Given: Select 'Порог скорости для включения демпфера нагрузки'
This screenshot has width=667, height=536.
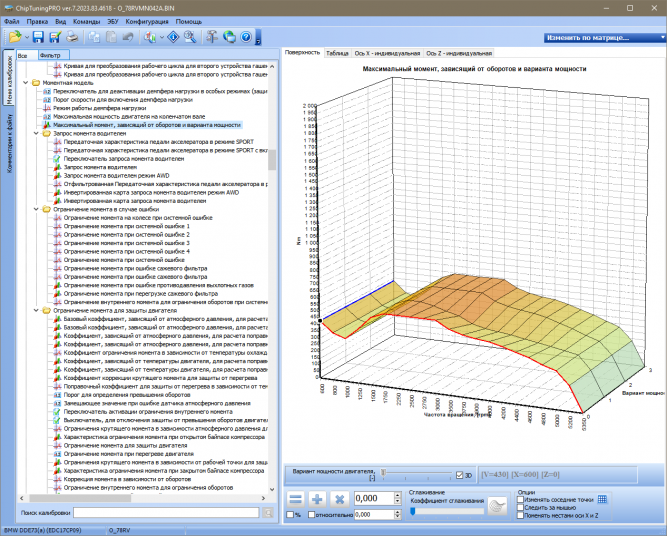Looking at the screenshot, I should coord(123,100).
